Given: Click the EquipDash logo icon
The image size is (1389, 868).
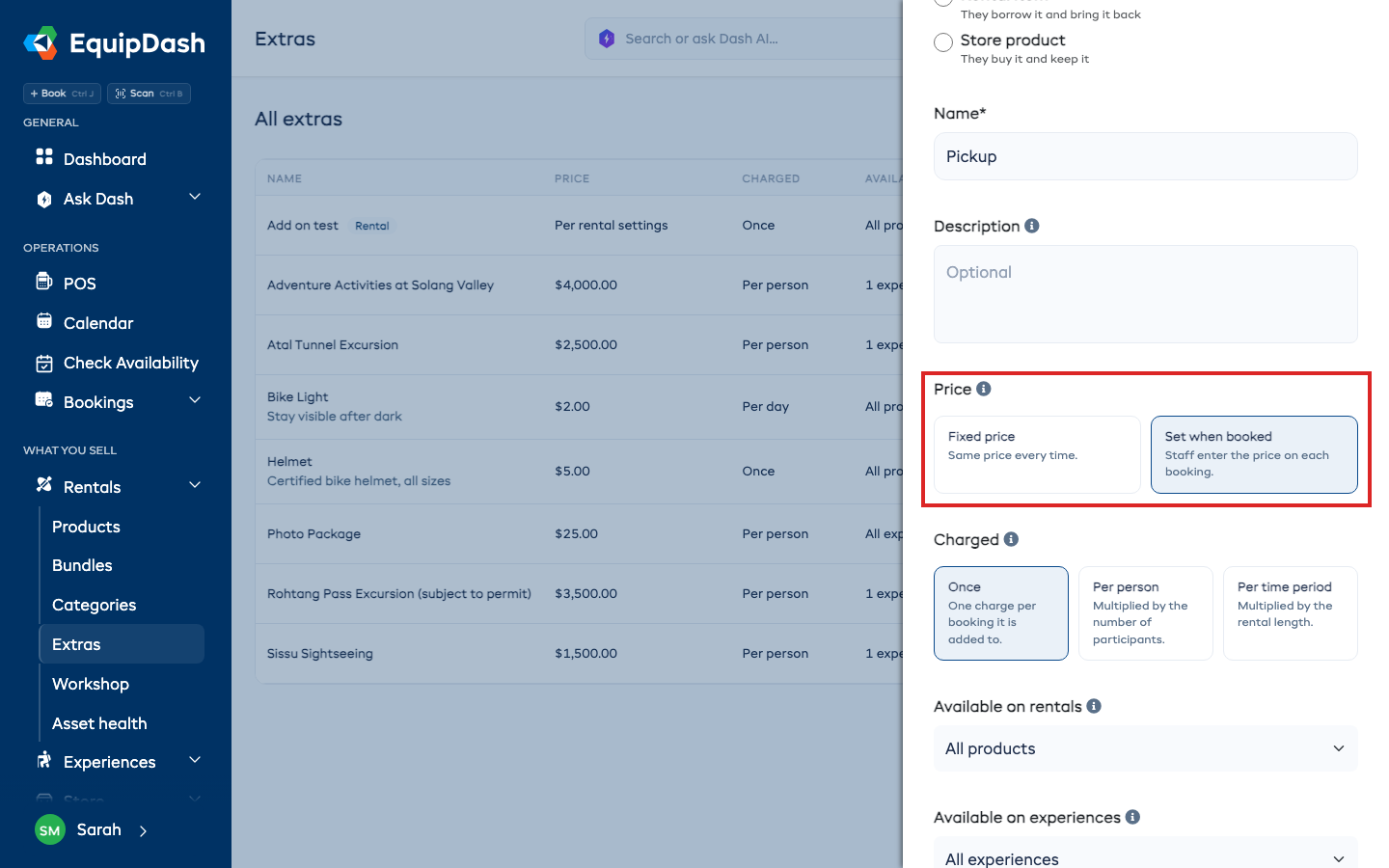Looking at the screenshot, I should 41,43.
